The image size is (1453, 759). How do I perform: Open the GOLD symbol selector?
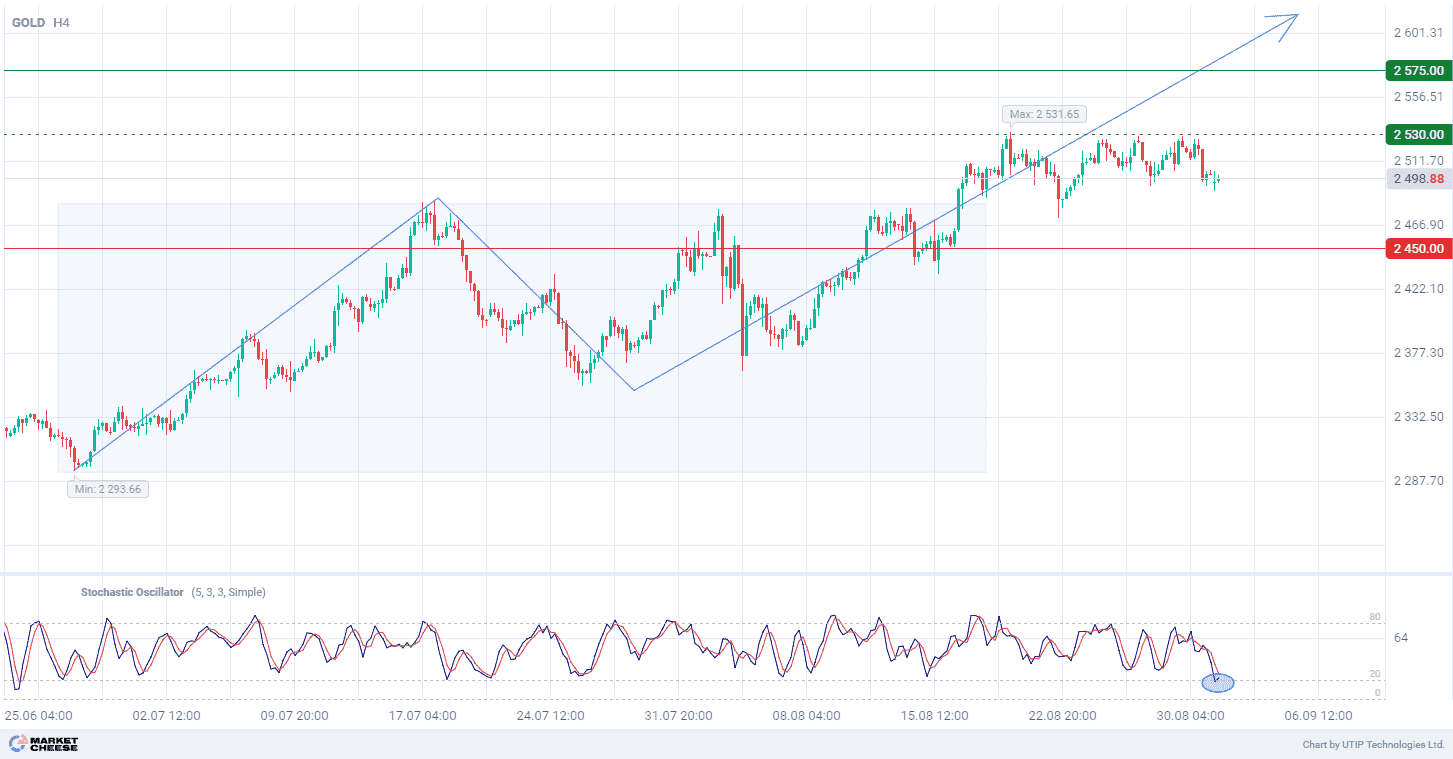pyautogui.click(x=28, y=22)
